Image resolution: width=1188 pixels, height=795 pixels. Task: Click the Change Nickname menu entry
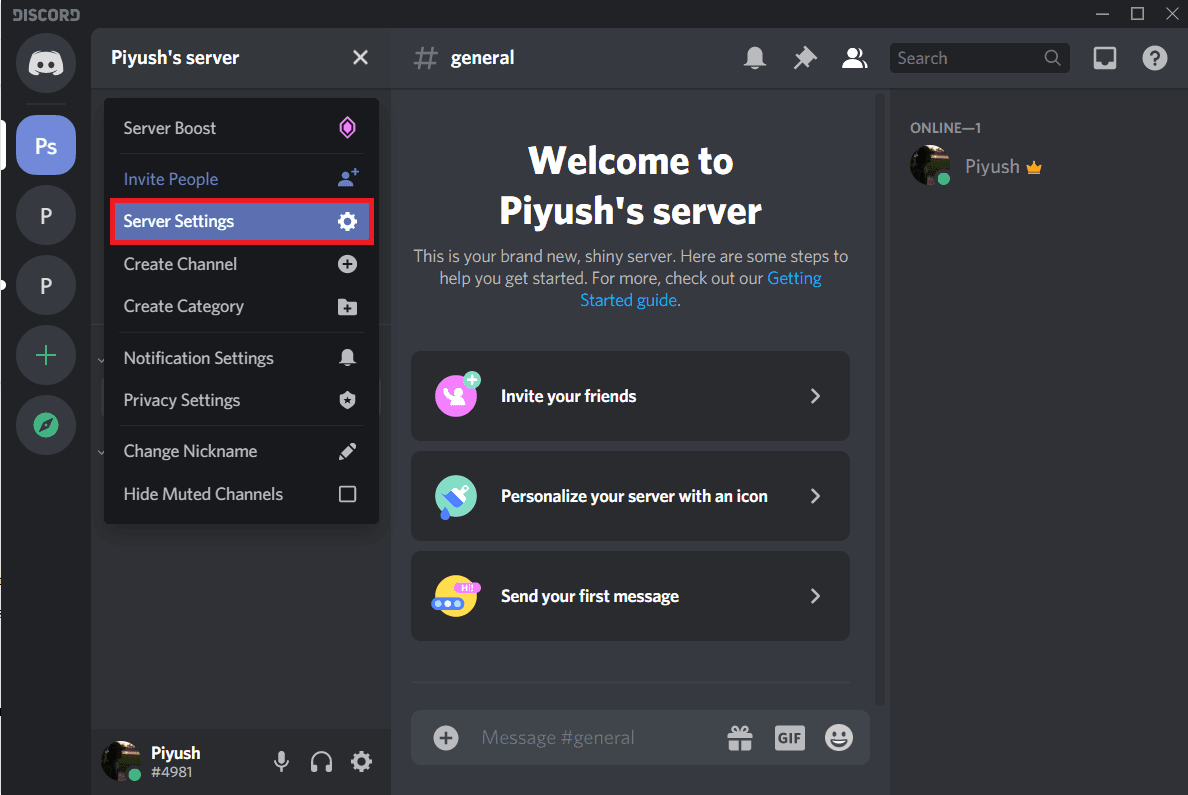click(190, 451)
